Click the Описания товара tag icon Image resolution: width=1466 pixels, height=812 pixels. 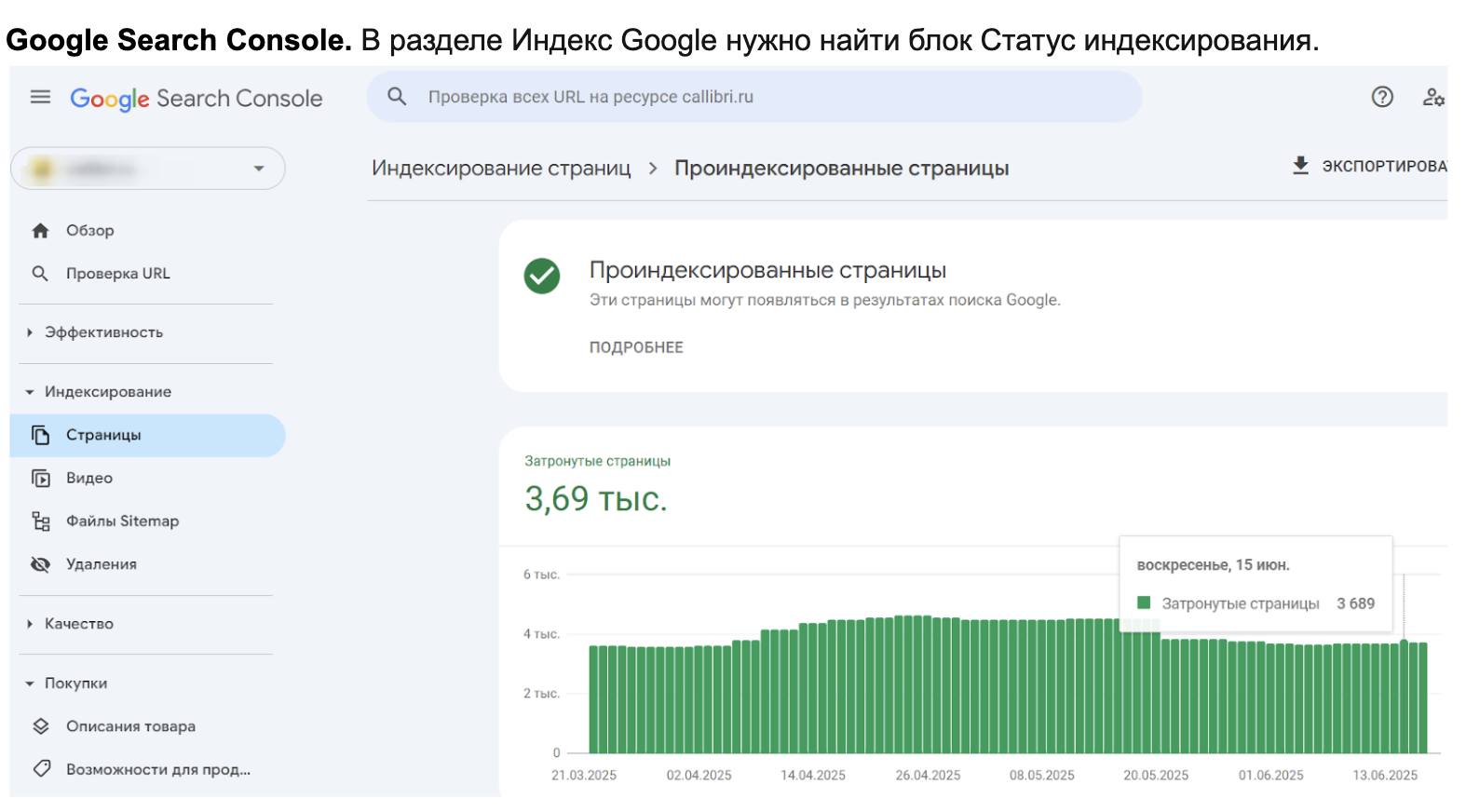[x=41, y=725]
